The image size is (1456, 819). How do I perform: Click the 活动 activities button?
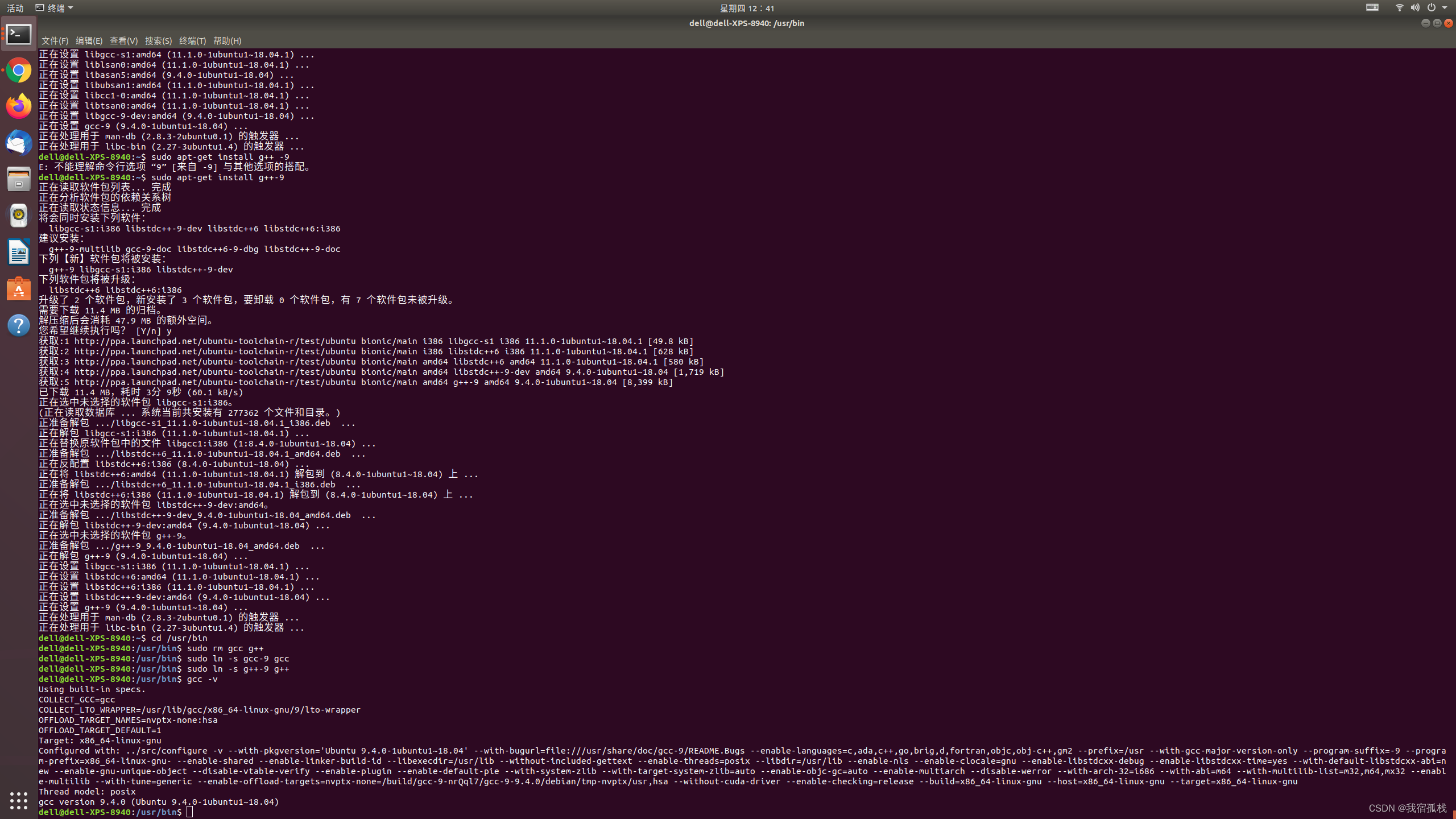[15, 8]
